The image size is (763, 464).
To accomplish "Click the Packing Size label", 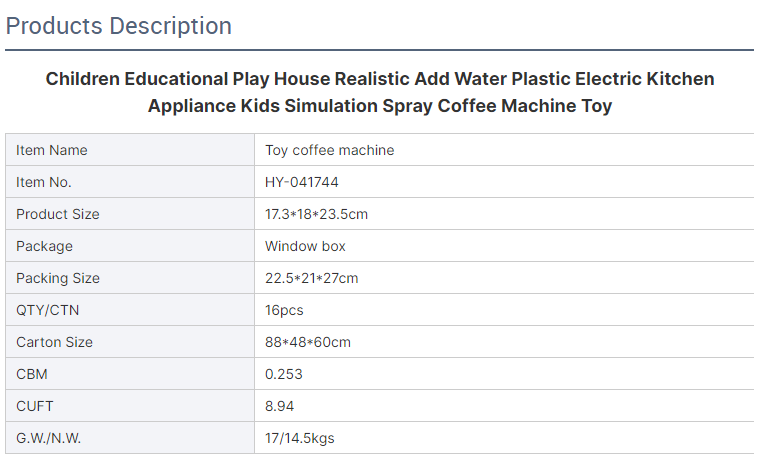I will (58, 278).
